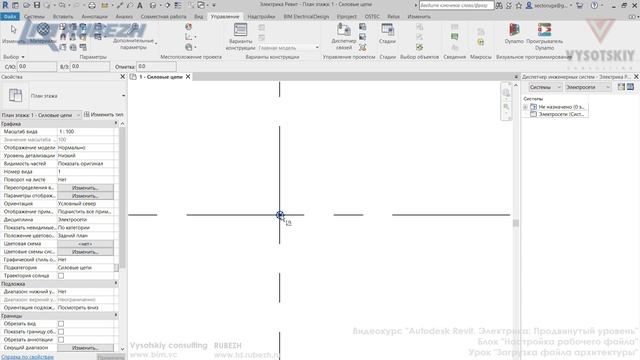Click the Macros security icon in the Макросы panel
Image resolution: width=640 pixels, height=360 pixels.
pyautogui.click(x=481, y=42)
